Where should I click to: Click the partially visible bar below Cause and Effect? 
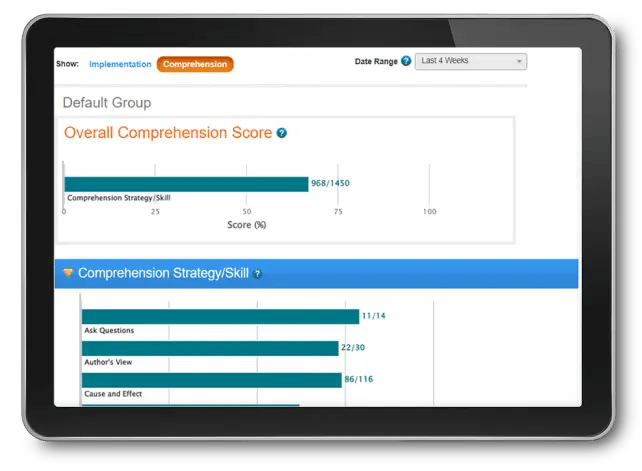[x=190, y=405]
